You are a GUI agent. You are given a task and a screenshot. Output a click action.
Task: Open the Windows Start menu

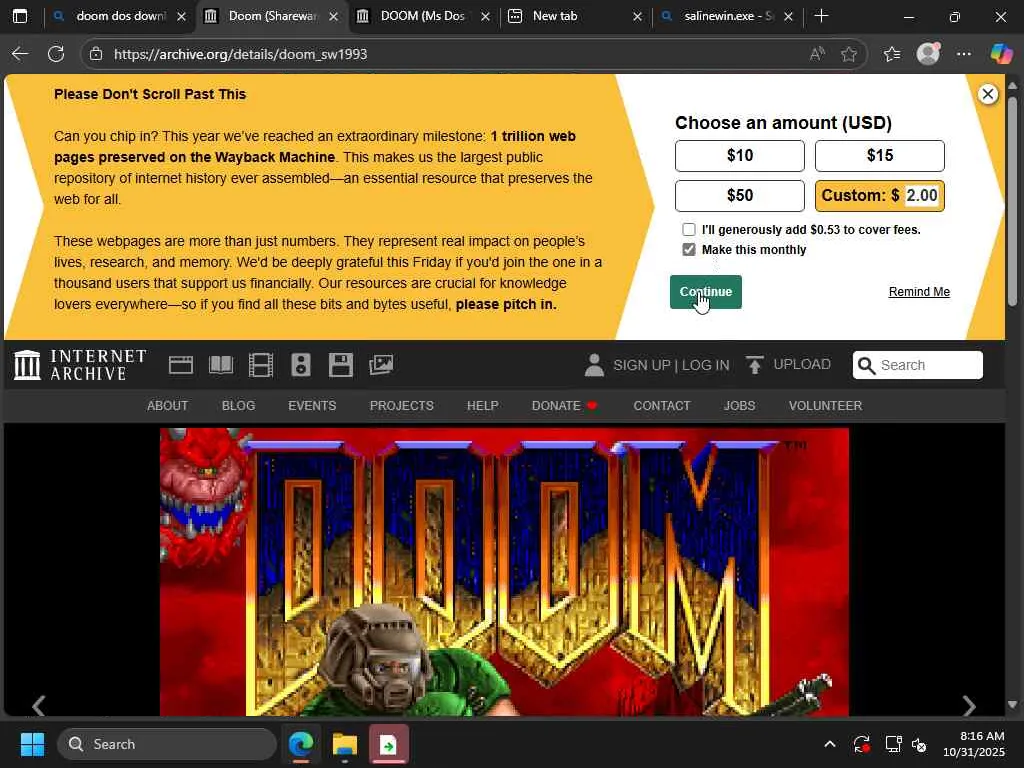[32, 744]
